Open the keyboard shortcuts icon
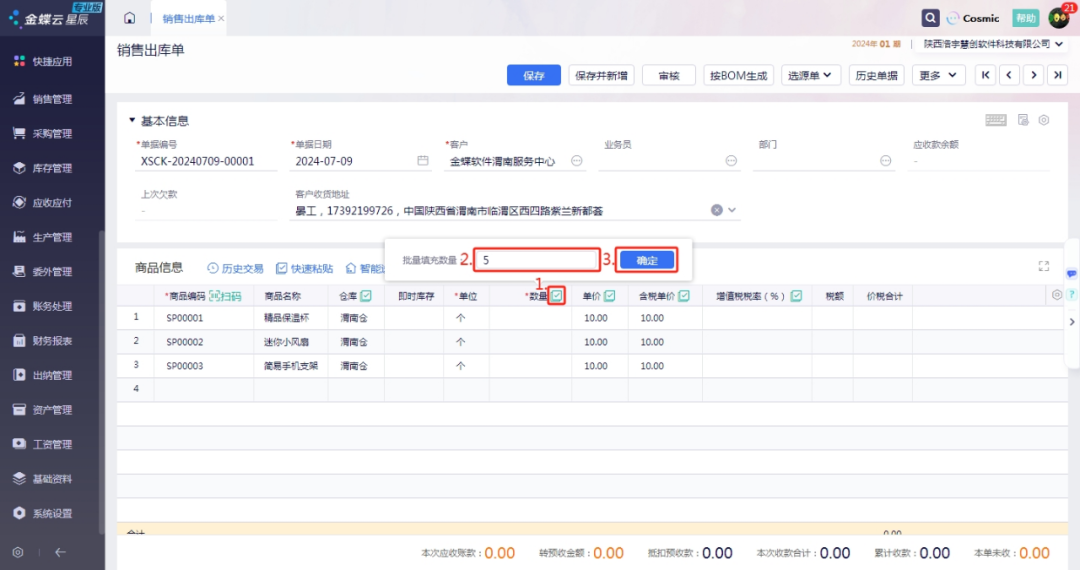Image resolution: width=1080 pixels, height=570 pixels. click(995, 120)
